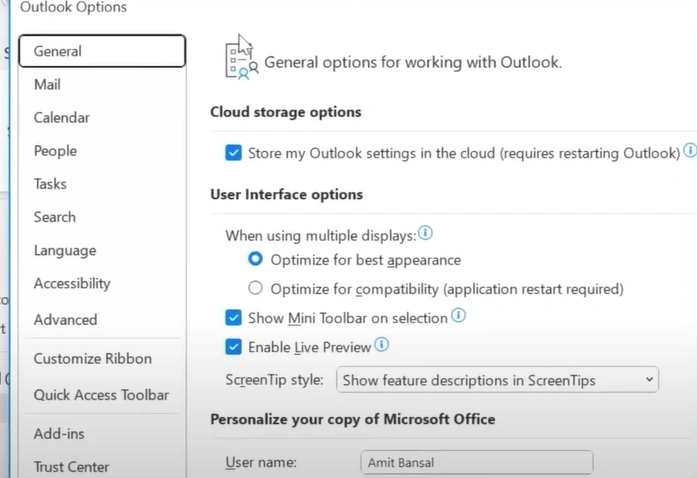Select the General category

click(x=102, y=51)
